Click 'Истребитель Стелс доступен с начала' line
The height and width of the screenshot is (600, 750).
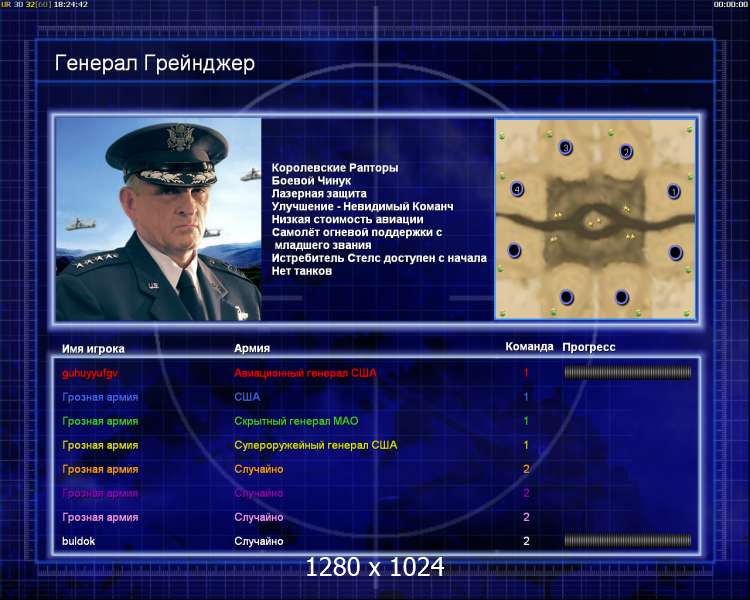(x=379, y=258)
